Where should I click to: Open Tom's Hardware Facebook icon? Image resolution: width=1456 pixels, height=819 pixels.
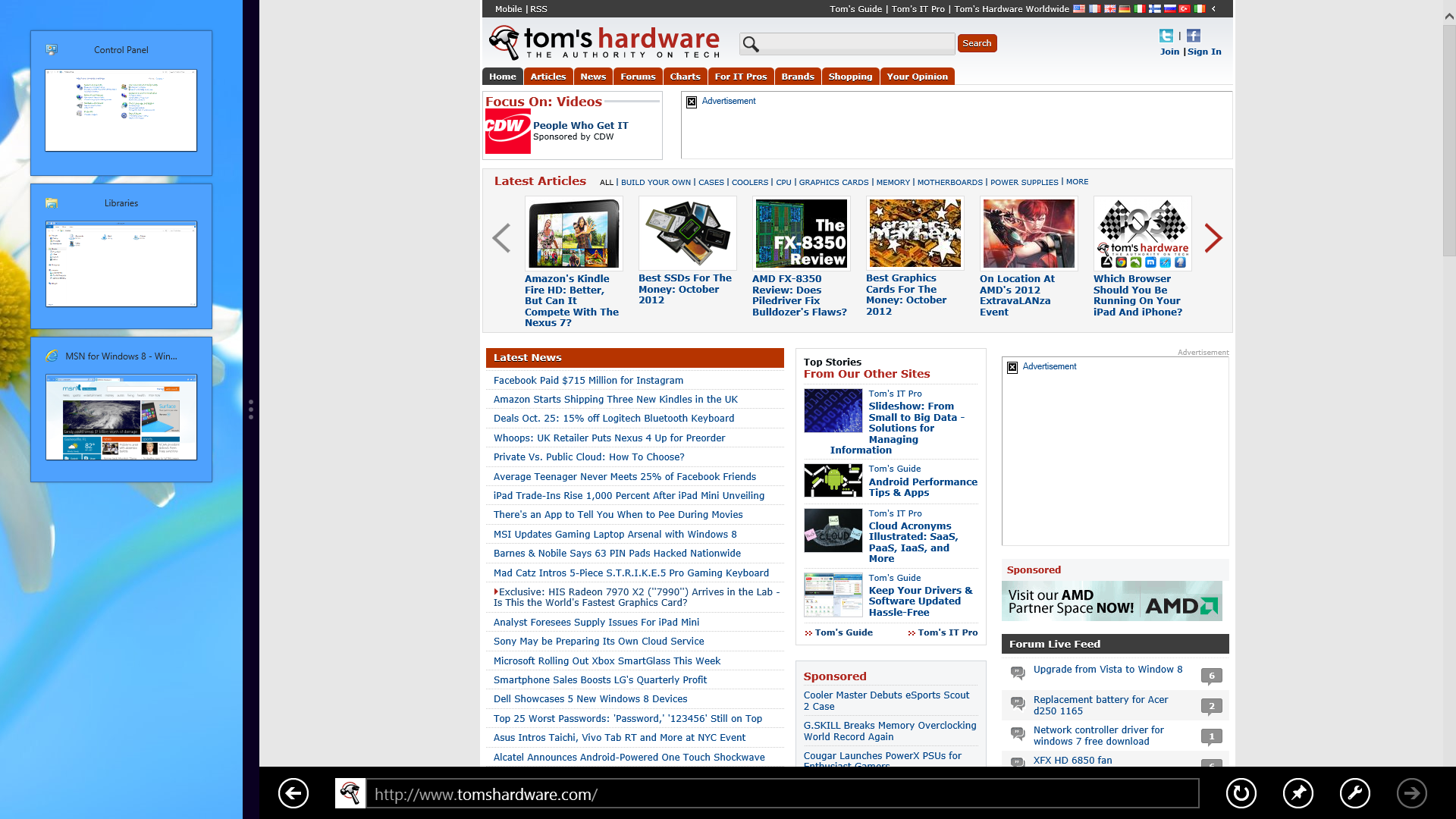pos(1194,36)
